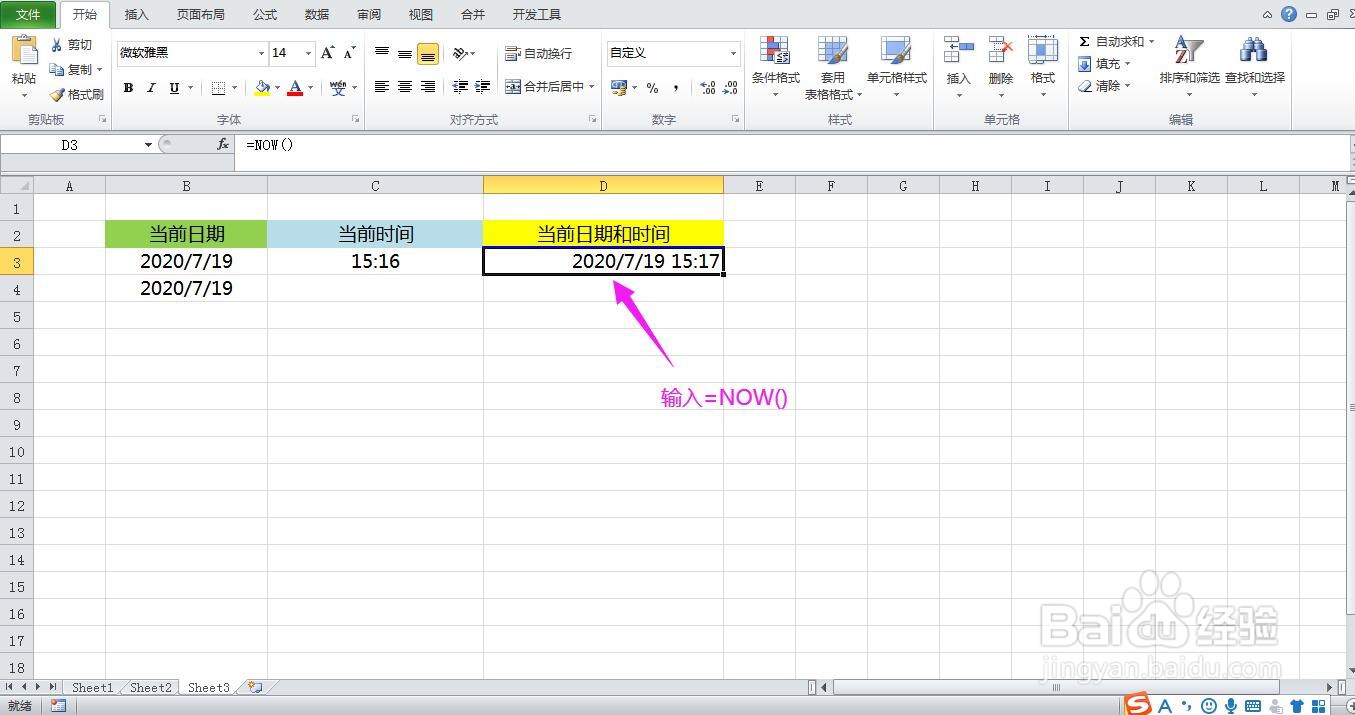Toggle italic formatting
Viewport: 1355px width, 715px height.
coord(151,88)
